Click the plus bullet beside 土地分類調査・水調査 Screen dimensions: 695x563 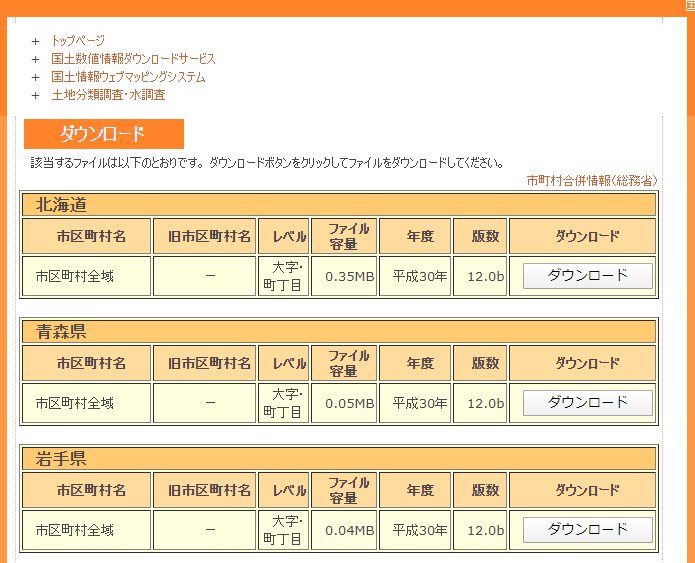(x=36, y=95)
